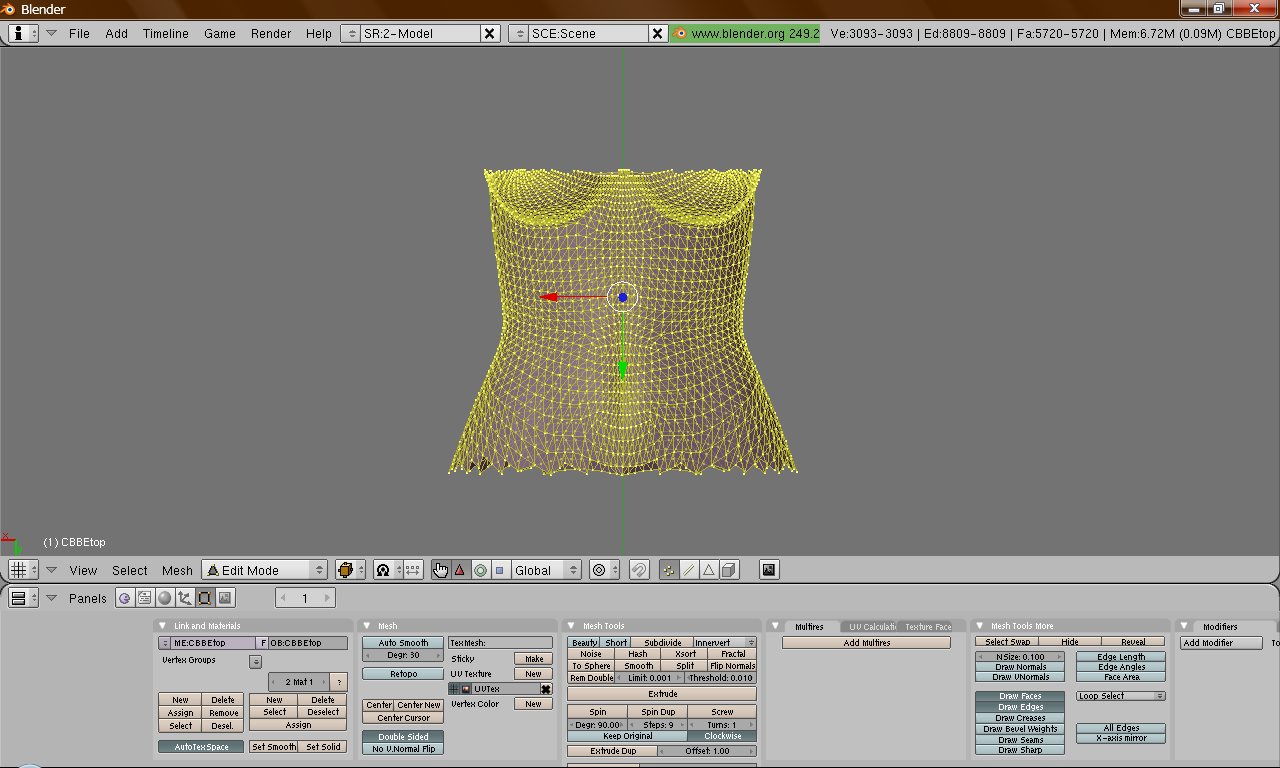Open the Edit Mode dropdown

tap(265, 570)
